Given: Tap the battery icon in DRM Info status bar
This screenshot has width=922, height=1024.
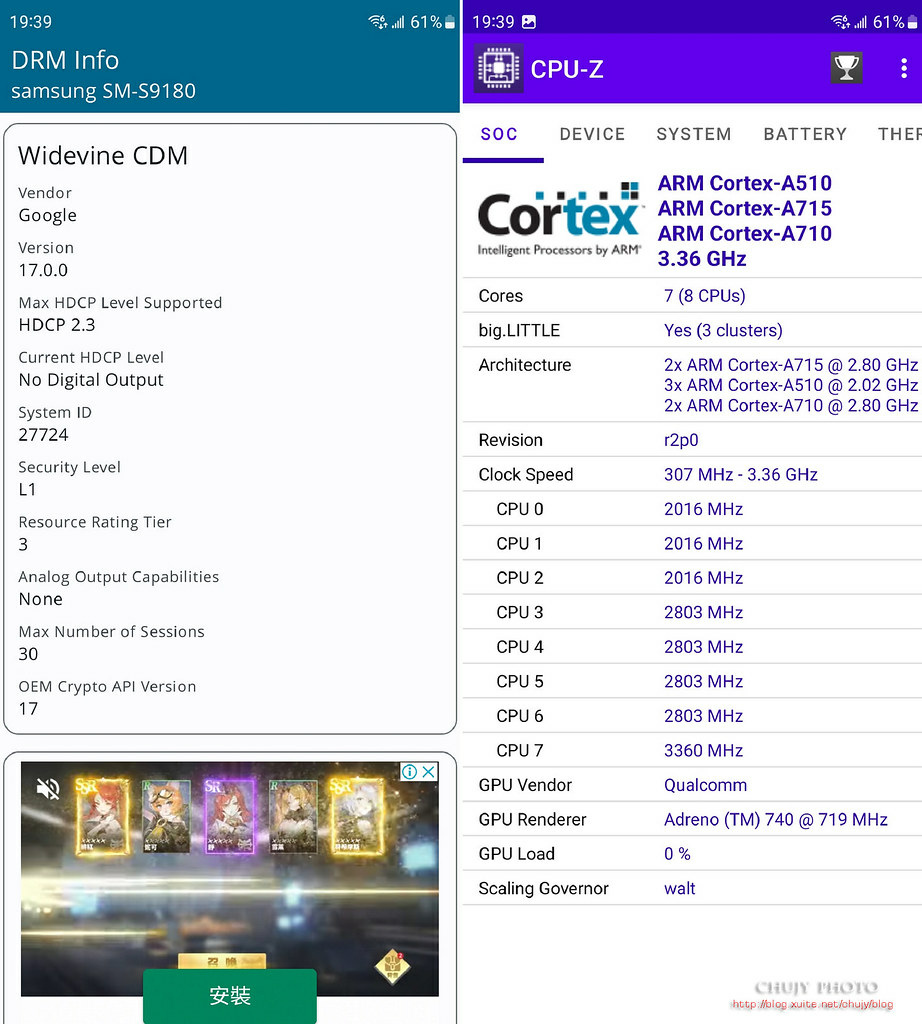Looking at the screenshot, I should (450, 22).
